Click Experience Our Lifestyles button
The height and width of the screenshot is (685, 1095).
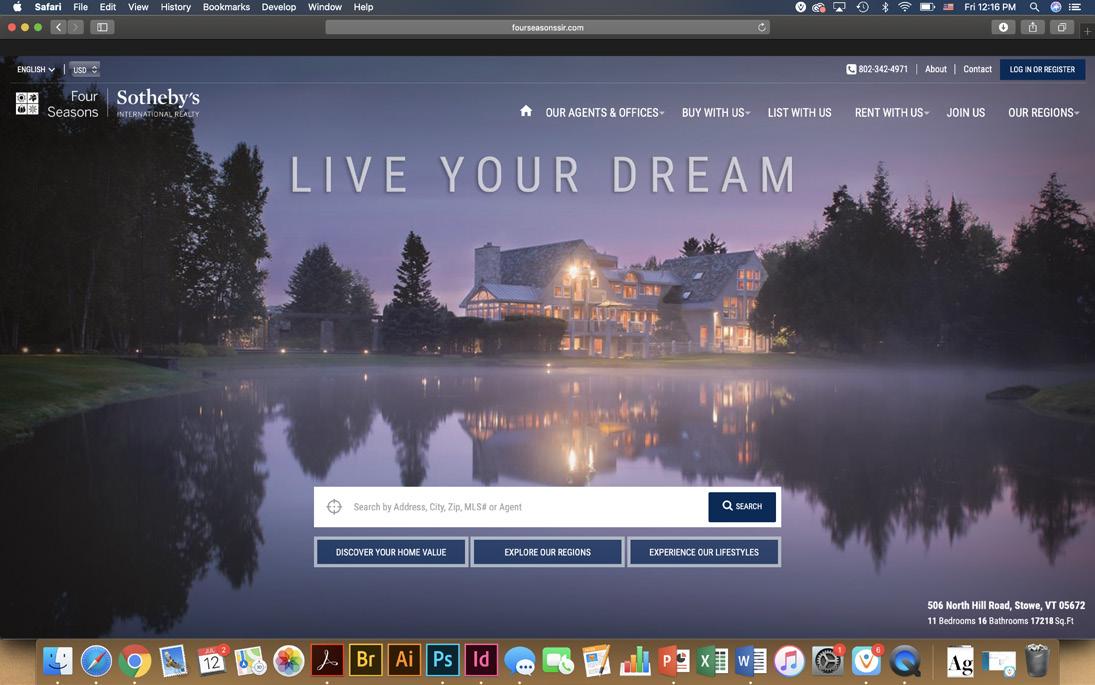(704, 552)
